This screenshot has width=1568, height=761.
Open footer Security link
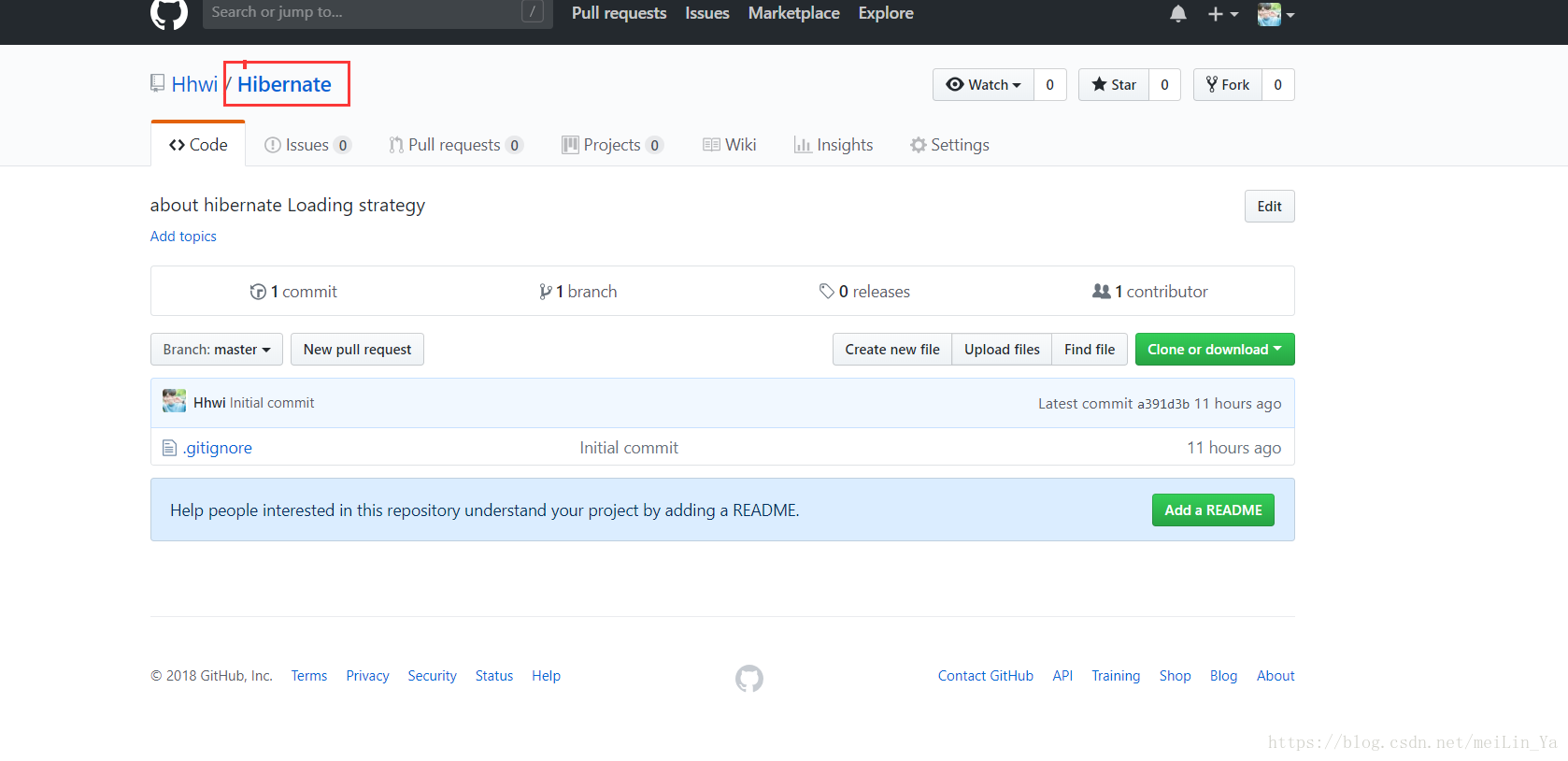[x=432, y=676]
